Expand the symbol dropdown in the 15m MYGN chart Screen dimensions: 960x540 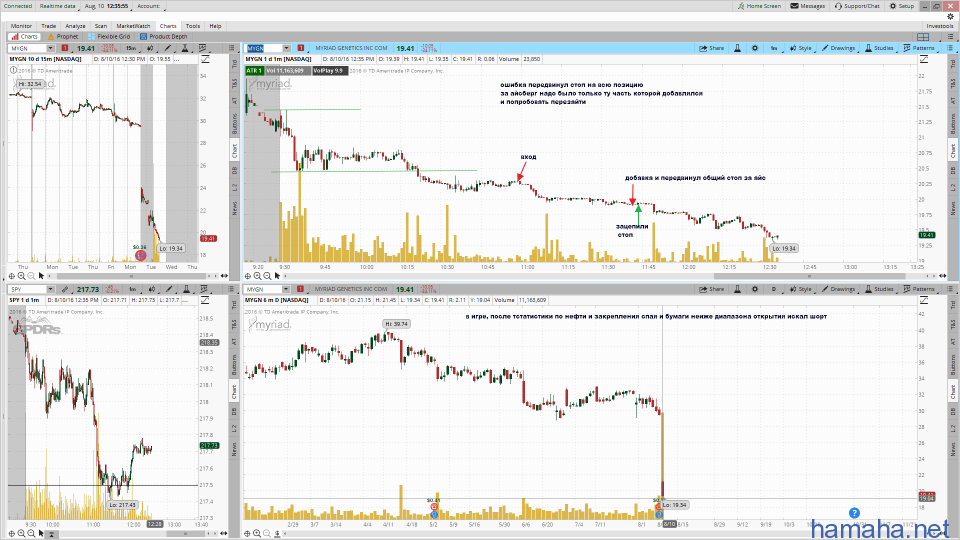pyautogui.click(x=50, y=48)
